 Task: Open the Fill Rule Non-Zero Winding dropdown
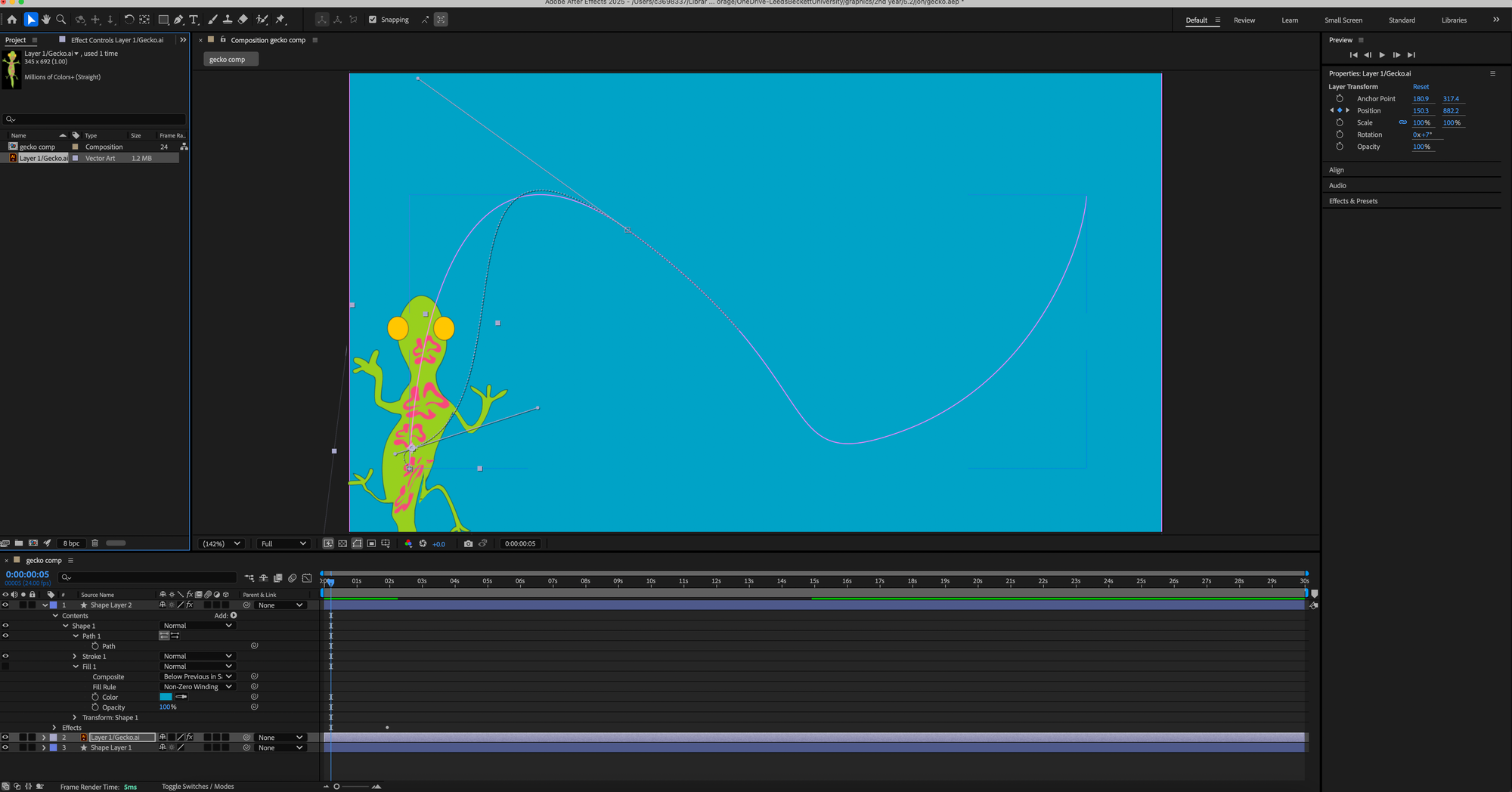(197, 687)
